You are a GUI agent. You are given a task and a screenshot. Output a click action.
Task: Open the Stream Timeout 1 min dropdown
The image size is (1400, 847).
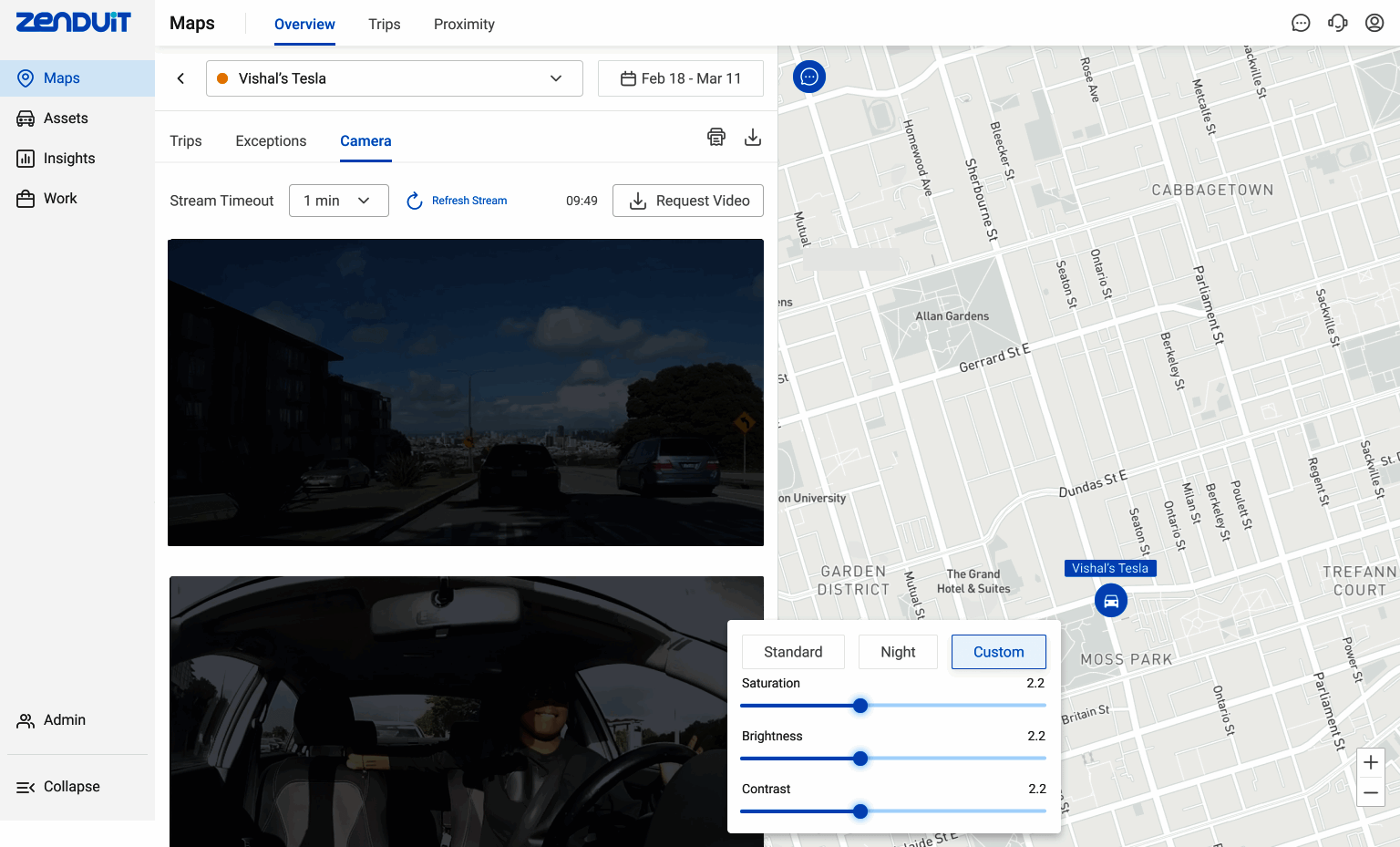click(338, 201)
